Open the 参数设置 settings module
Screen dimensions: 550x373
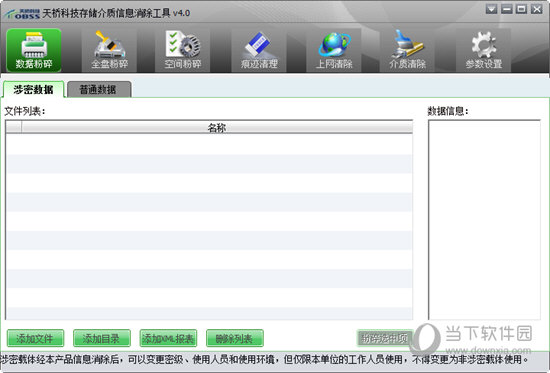pyautogui.click(x=483, y=50)
